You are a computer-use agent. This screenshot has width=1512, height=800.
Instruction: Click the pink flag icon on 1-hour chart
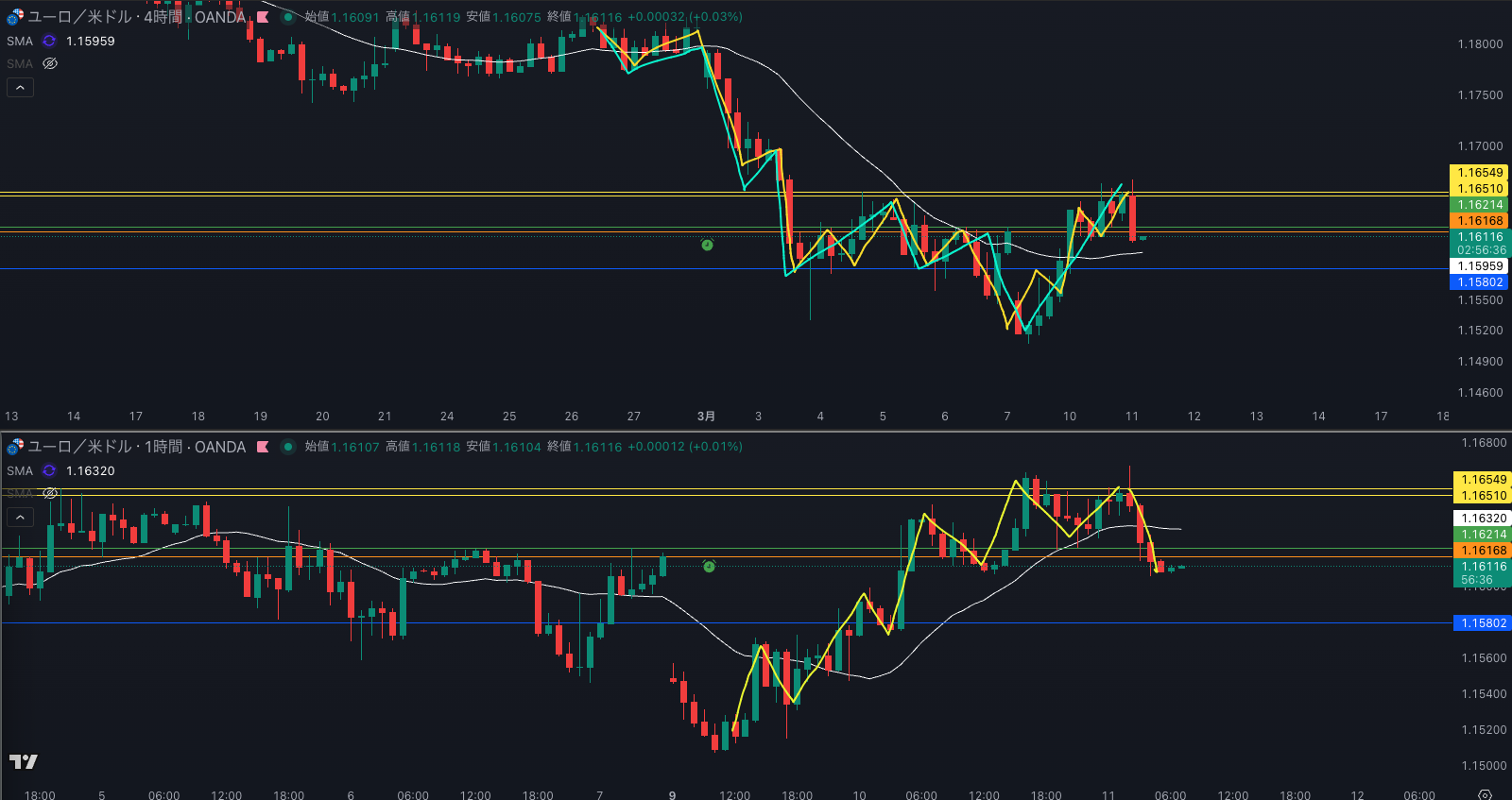click(x=263, y=447)
